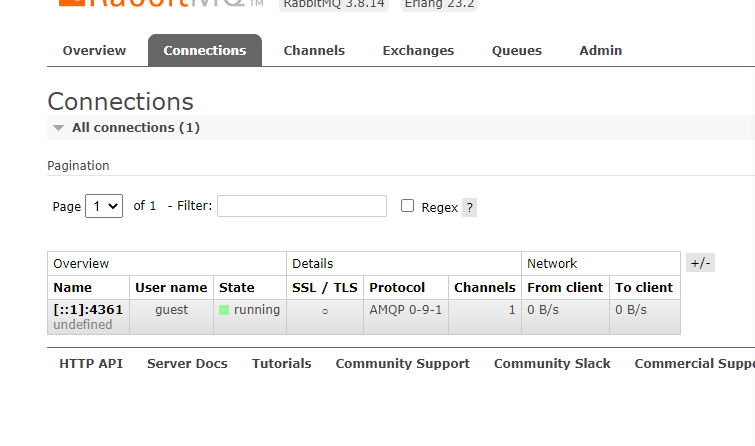The width and height of the screenshot is (755, 446).
Task: Visit the Tutorials link
Action: [281, 364]
